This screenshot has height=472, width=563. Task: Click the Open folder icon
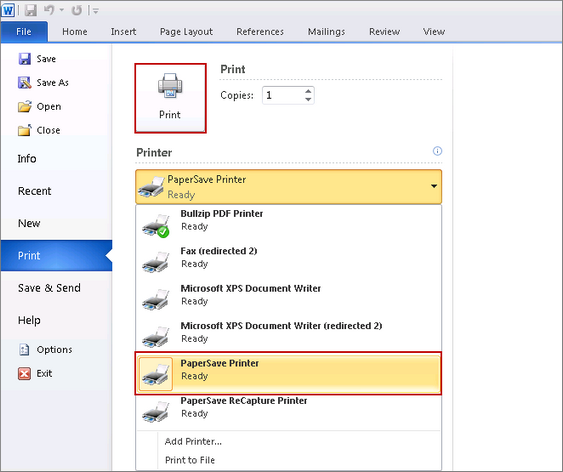pos(25,107)
